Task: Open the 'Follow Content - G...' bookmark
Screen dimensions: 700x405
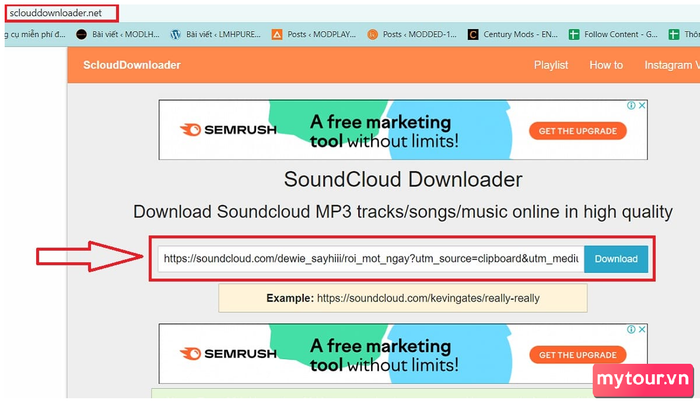Action: point(613,34)
